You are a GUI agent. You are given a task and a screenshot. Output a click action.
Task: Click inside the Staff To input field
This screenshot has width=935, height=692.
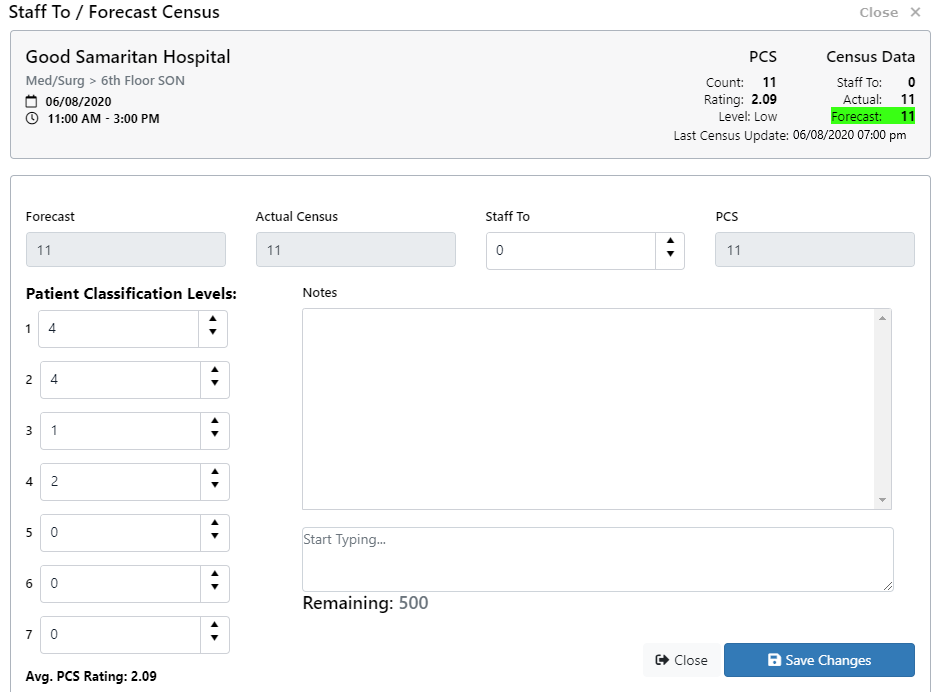tap(570, 250)
